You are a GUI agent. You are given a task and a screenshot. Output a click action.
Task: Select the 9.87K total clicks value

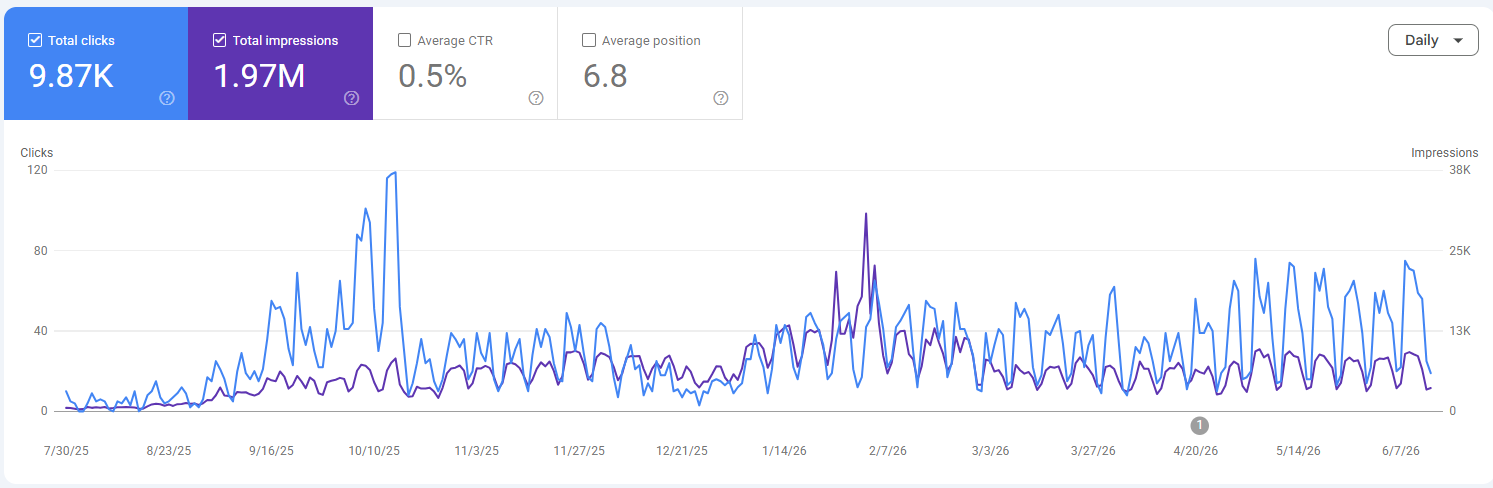click(72, 76)
